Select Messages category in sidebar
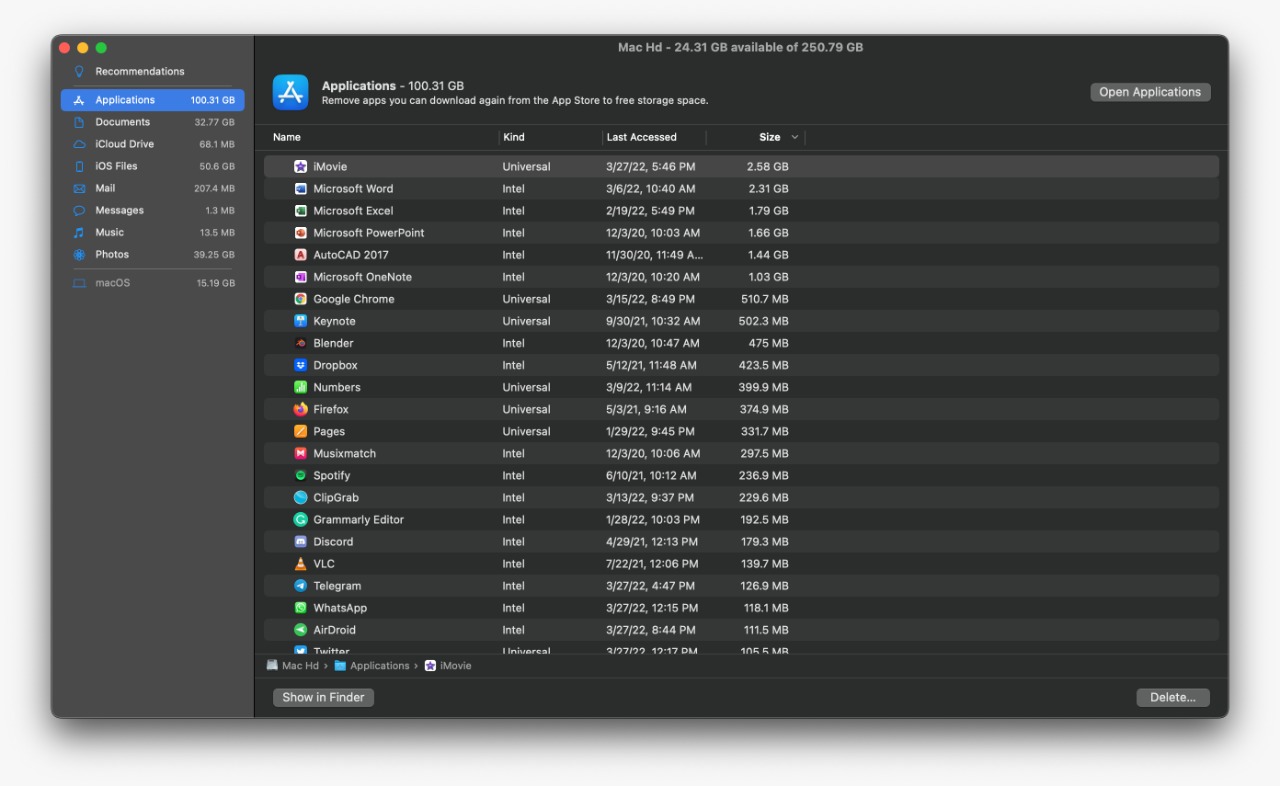 tap(153, 210)
